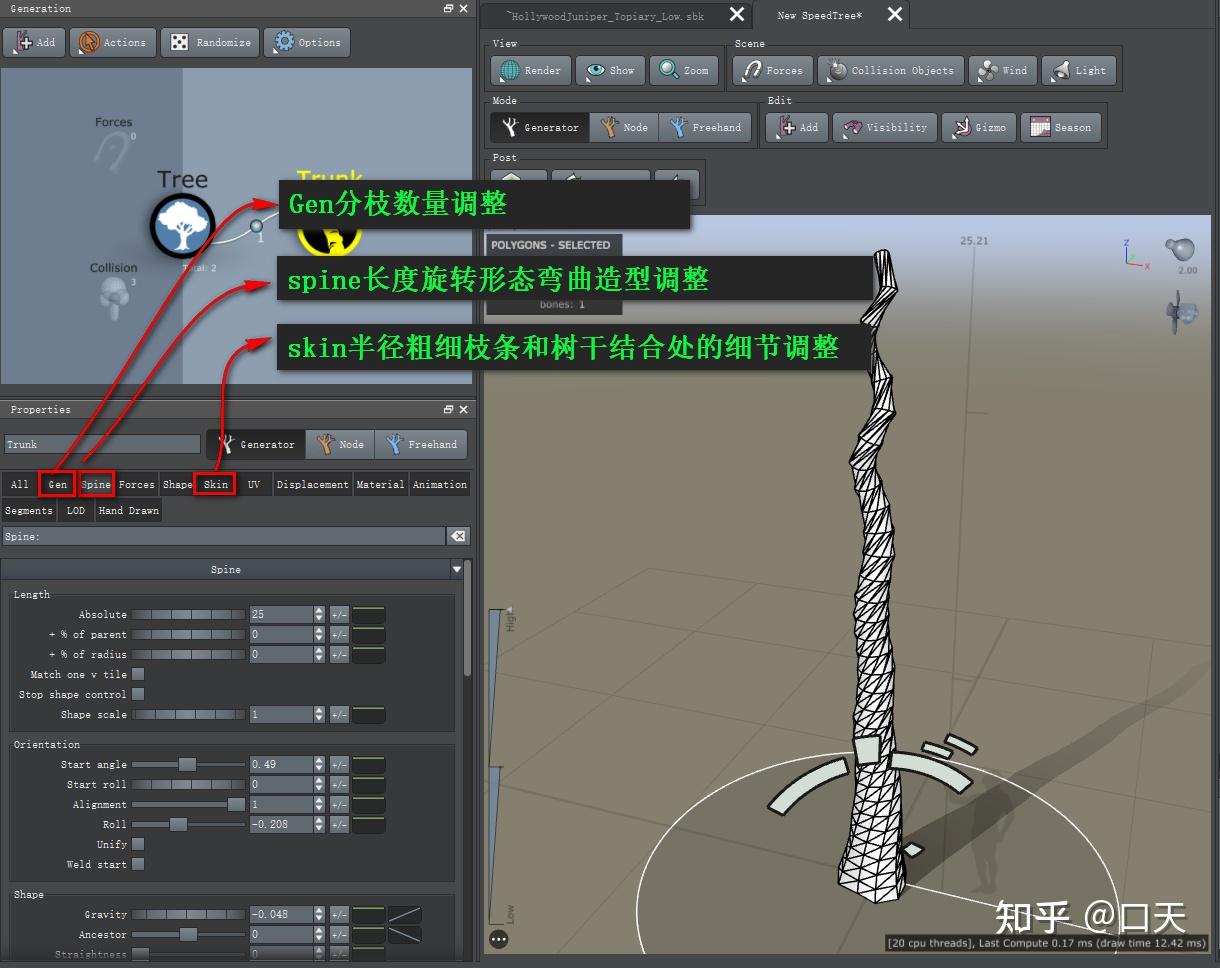The width and height of the screenshot is (1220, 968).
Task: Toggle the Gizmo button
Action: [979, 127]
